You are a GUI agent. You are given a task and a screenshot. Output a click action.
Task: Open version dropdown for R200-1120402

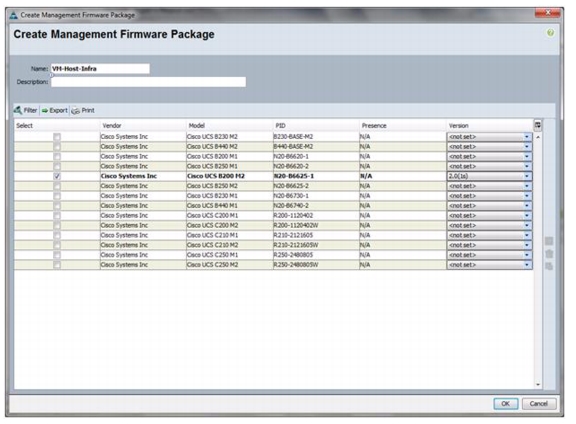coord(489,216)
